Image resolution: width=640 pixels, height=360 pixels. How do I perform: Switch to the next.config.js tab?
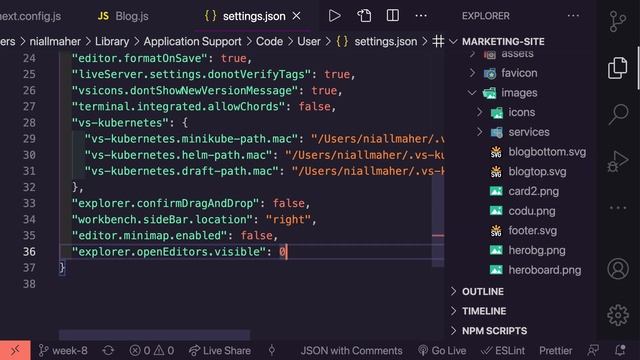click(31, 16)
